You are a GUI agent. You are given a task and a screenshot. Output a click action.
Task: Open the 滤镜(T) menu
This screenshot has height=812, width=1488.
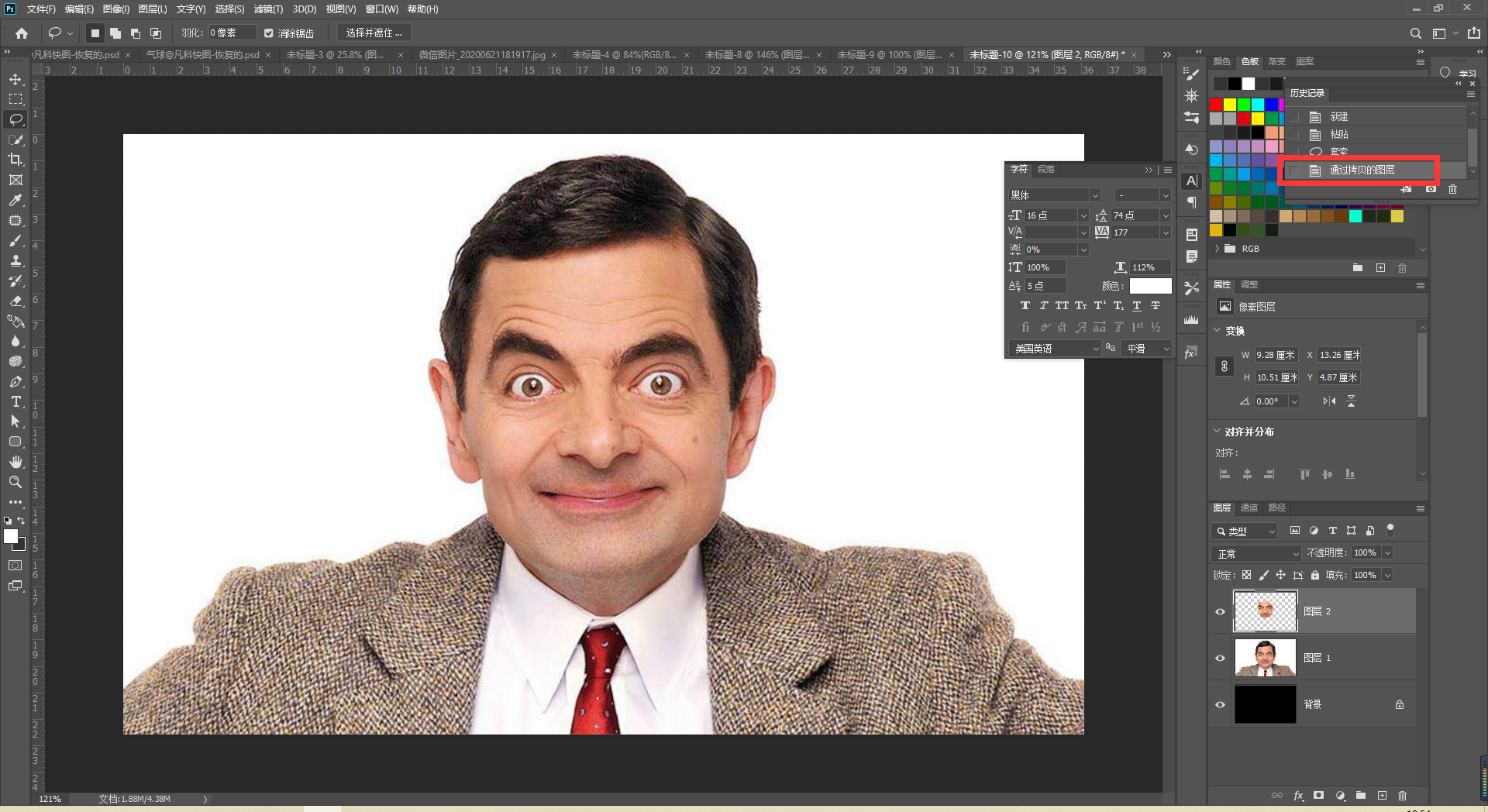click(x=268, y=9)
